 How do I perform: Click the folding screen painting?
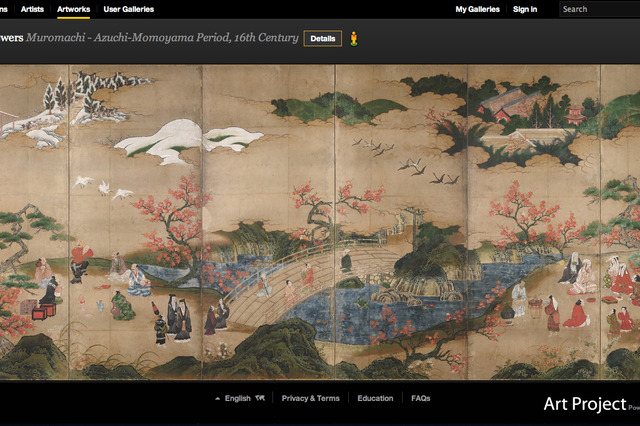320,222
